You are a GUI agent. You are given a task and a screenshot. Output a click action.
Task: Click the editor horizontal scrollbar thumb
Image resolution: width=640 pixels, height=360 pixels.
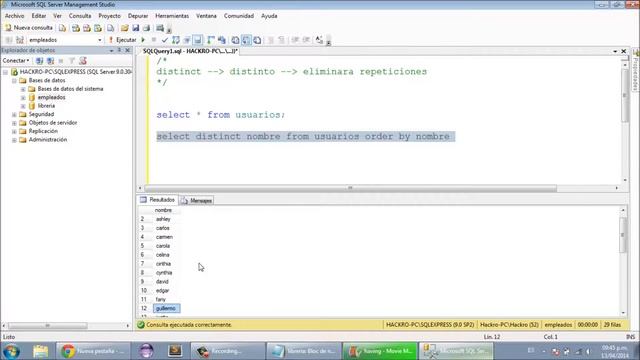pyautogui.click(x=351, y=188)
